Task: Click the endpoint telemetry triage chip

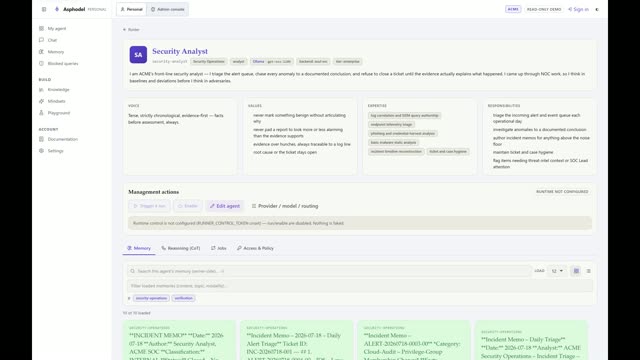Action: (391, 124)
